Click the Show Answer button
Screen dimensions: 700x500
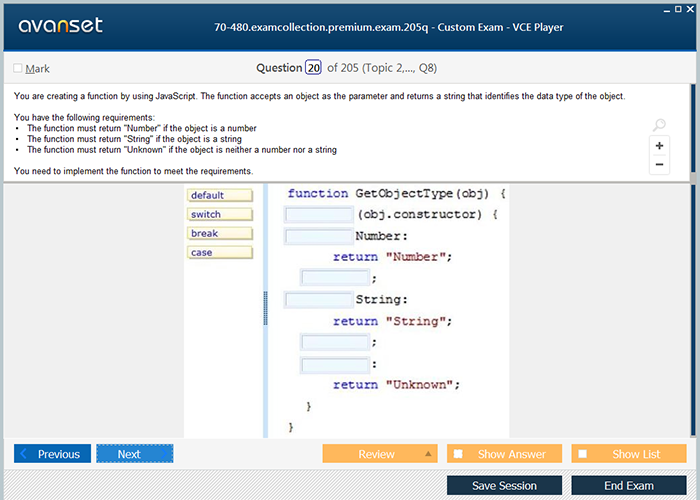click(504, 454)
